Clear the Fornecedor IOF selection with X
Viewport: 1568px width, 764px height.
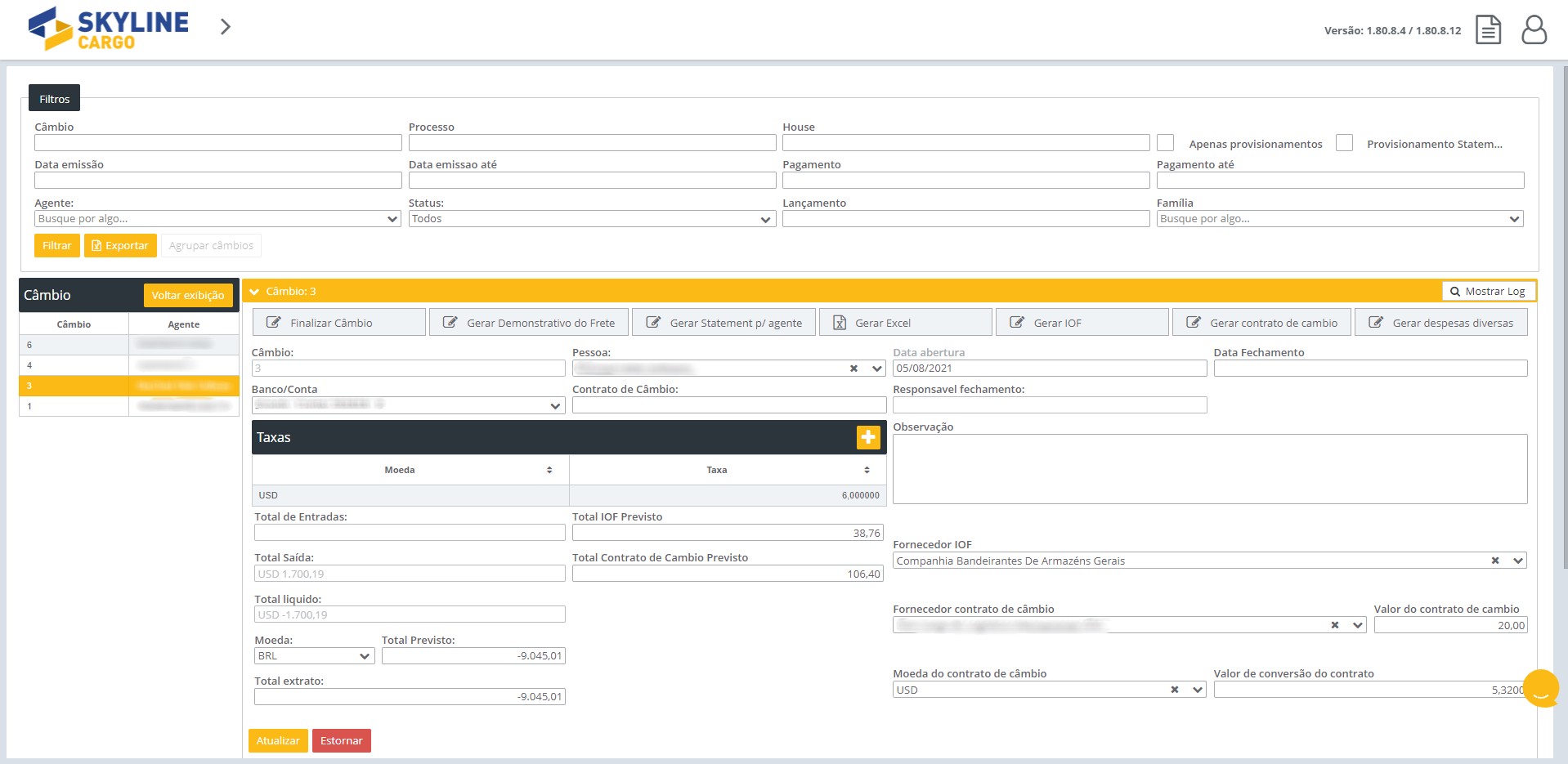pyautogui.click(x=1494, y=561)
